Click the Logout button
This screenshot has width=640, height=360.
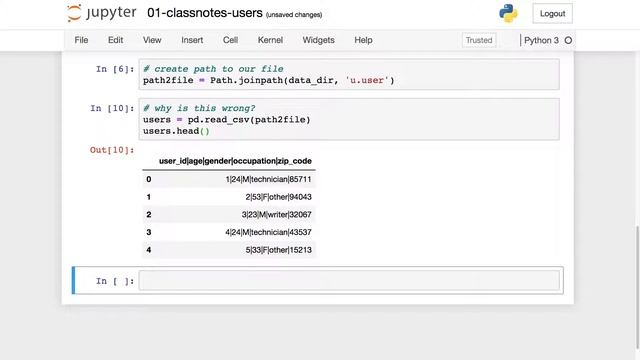pyautogui.click(x=552, y=13)
